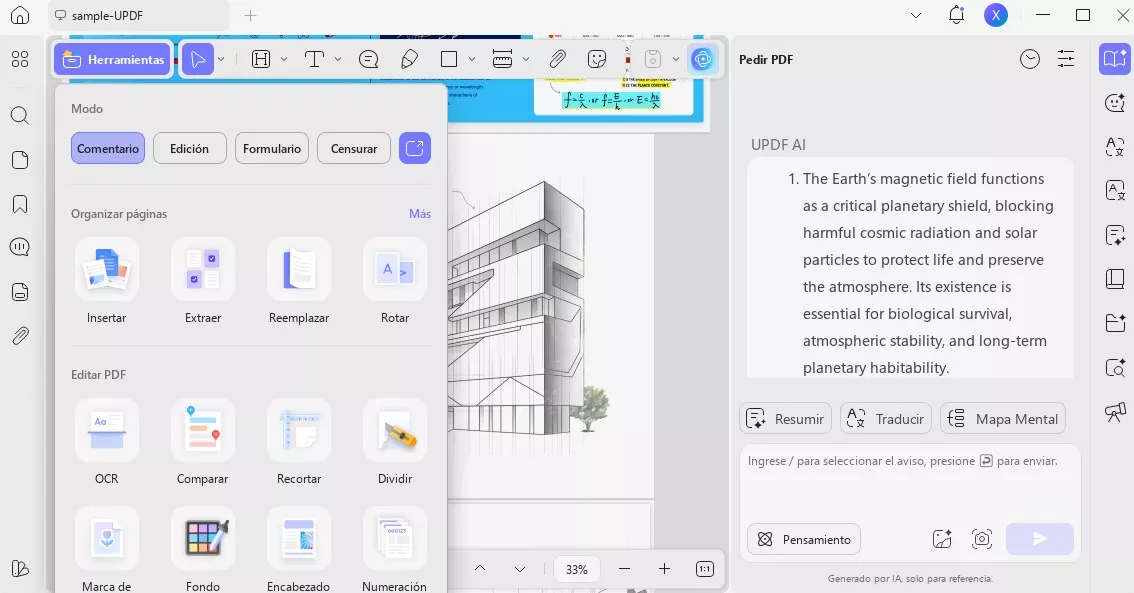The image size is (1134, 593).
Task: Click the purple export icon beside Censurar
Action: tap(415, 148)
